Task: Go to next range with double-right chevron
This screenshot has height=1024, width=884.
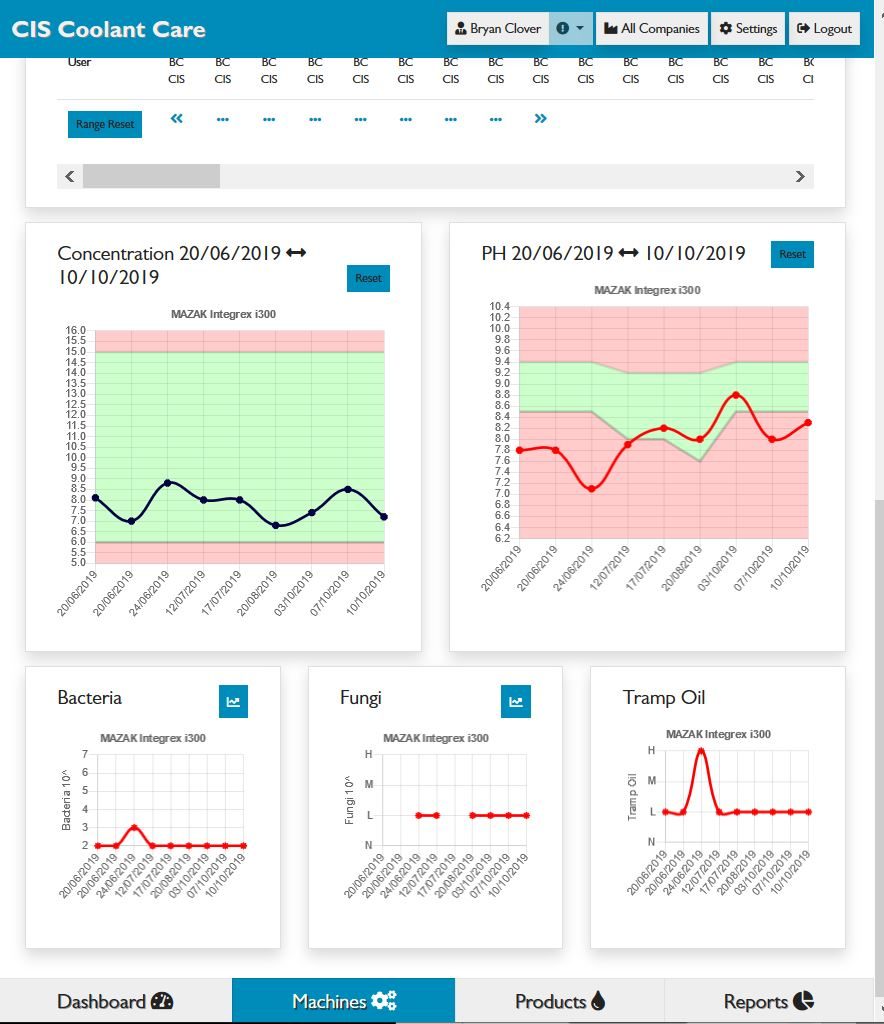Action: tap(541, 119)
